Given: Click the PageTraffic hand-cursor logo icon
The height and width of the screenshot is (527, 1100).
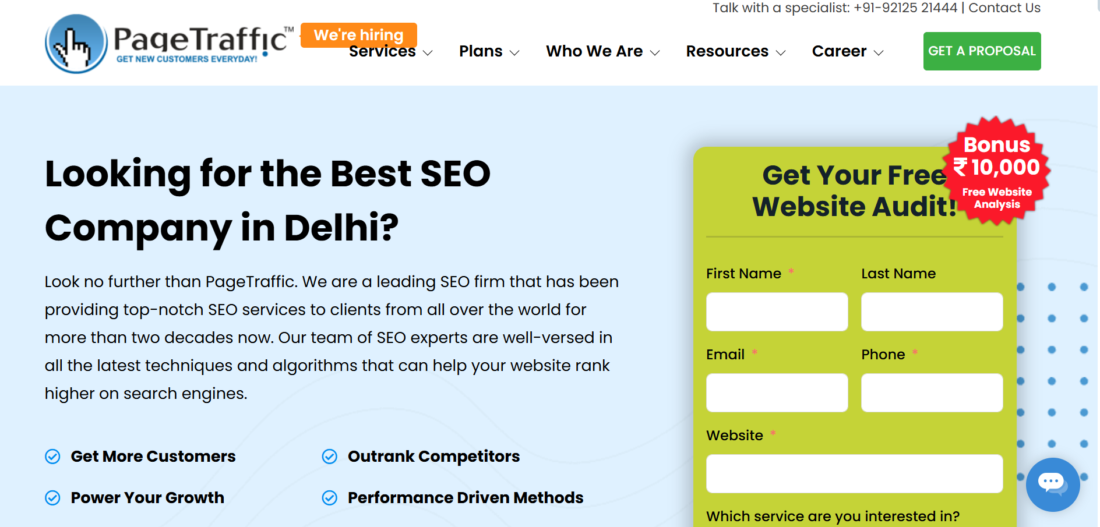Looking at the screenshot, I should pyautogui.click(x=76, y=44).
